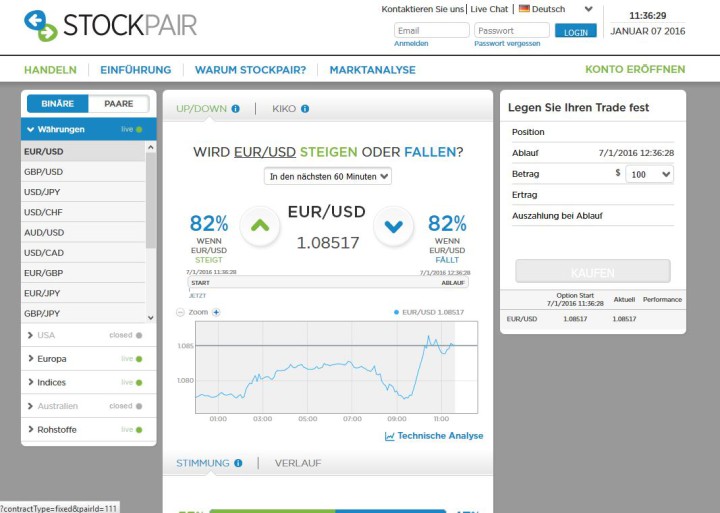Open the Deutsch language dropdown
This screenshot has height=513, width=720.
[556, 9]
